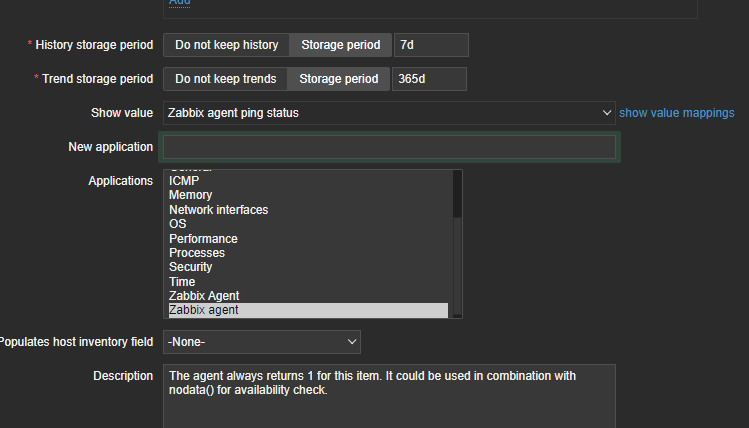Select OS in Applications list
749x428 pixels.
178,224
